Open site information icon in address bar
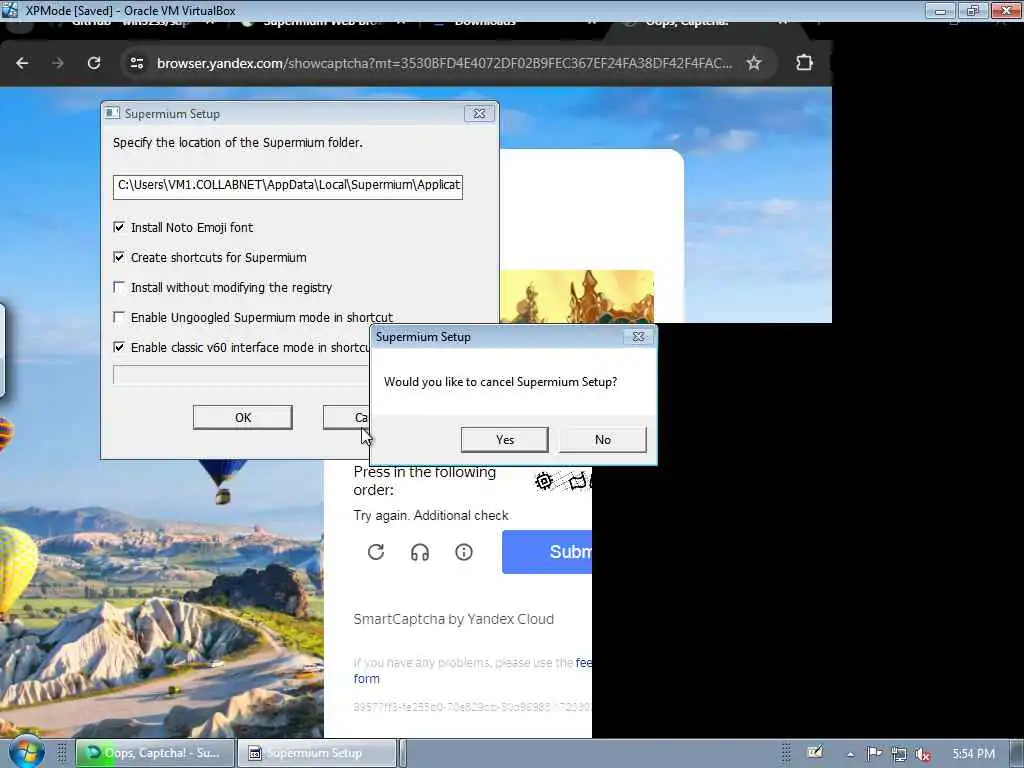This screenshot has height=768, width=1024. 136,63
